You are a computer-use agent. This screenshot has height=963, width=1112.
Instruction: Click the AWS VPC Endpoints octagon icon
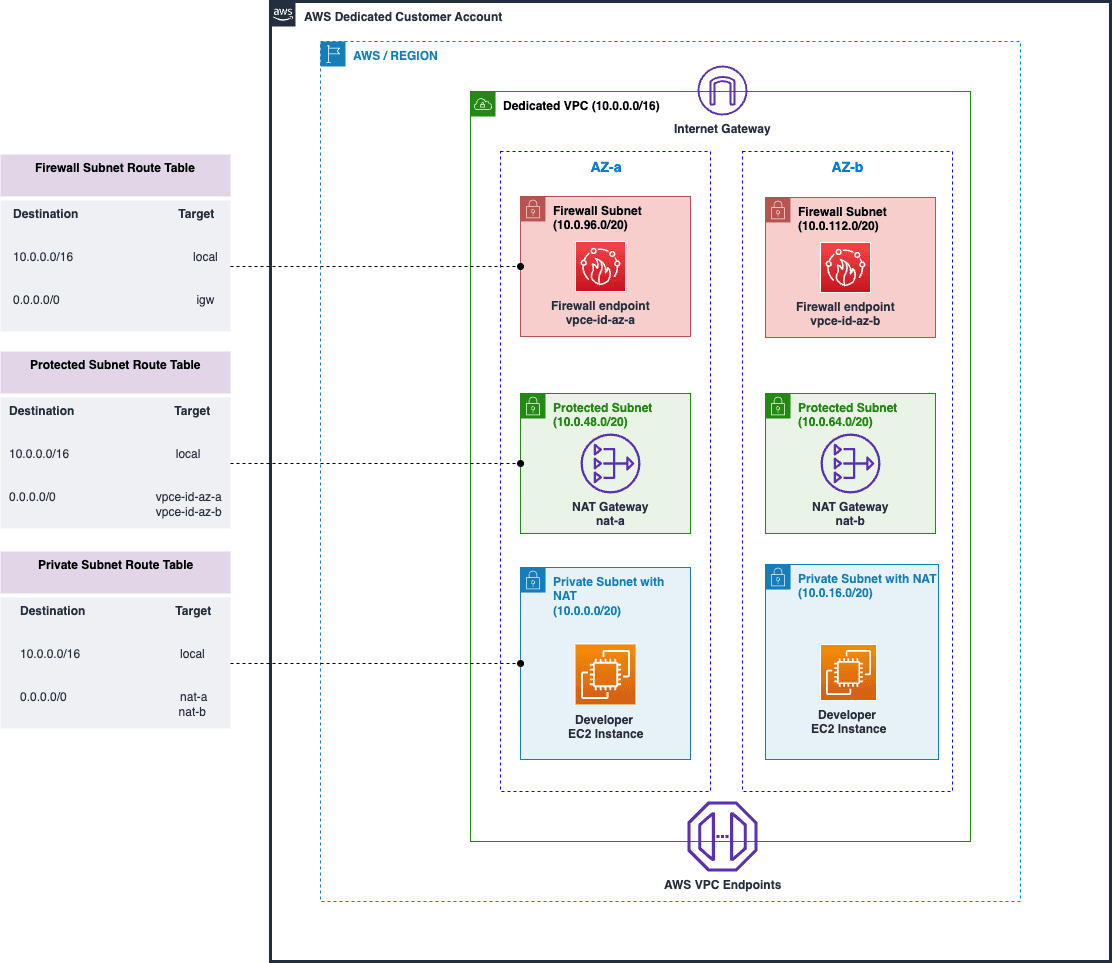(x=722, y=835)
